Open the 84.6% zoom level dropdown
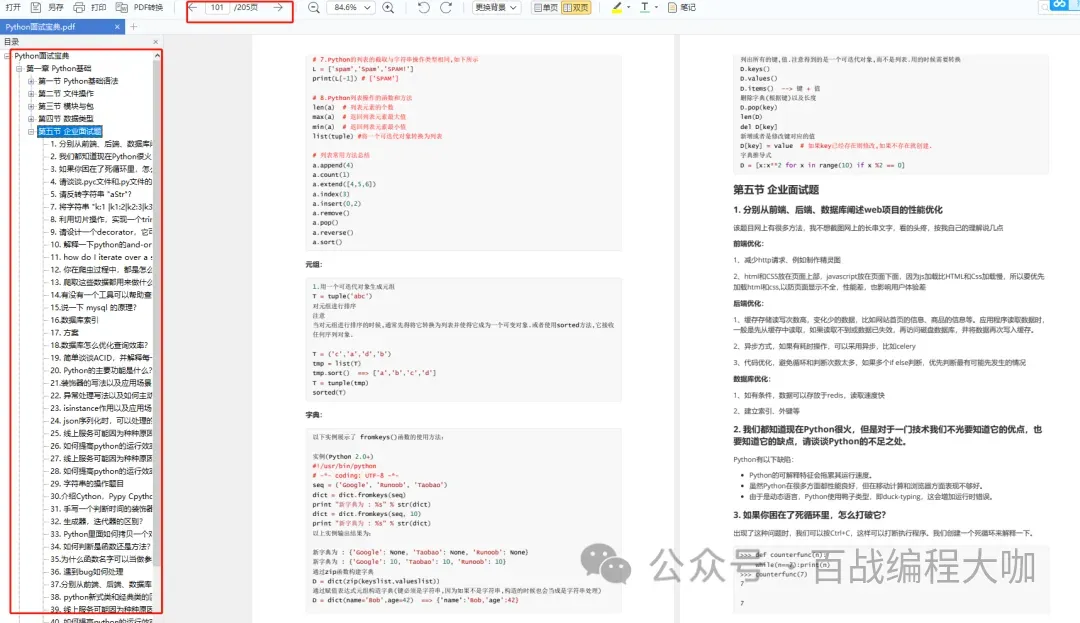 coord(351,8)
